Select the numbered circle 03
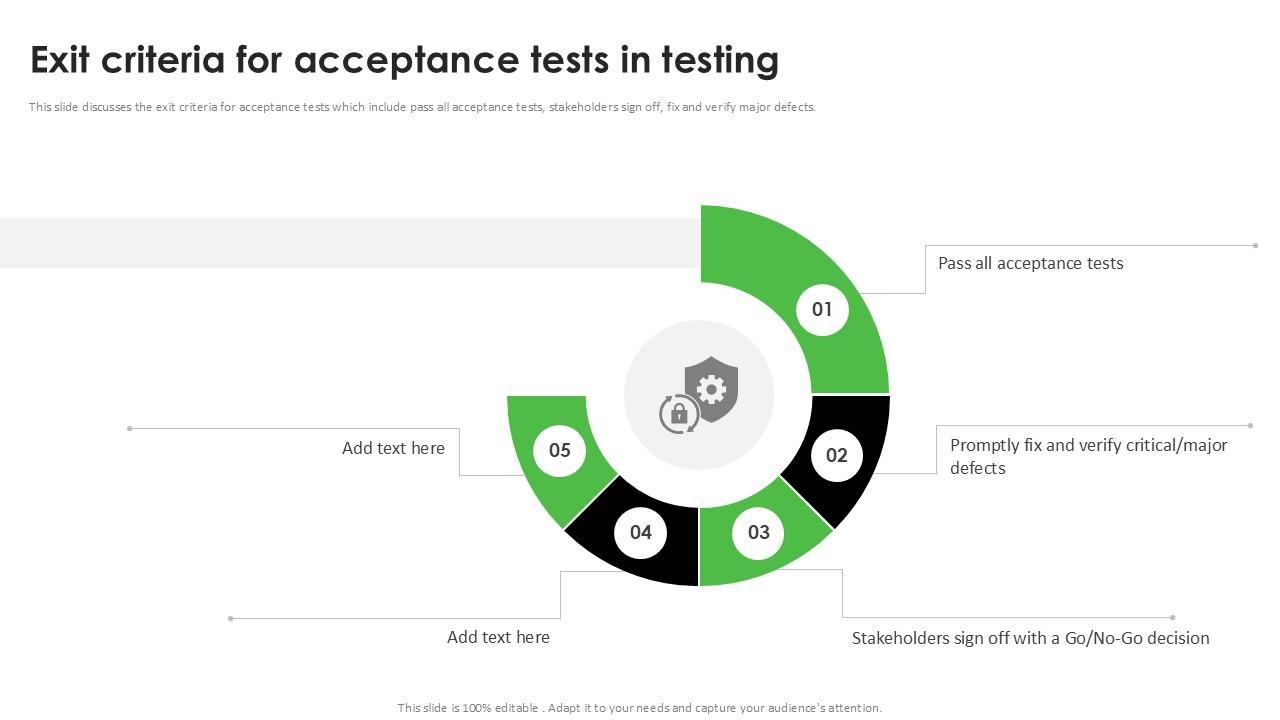Image resolution: width=1280 pixels, height=720 pixels. (x=759, y=532)
